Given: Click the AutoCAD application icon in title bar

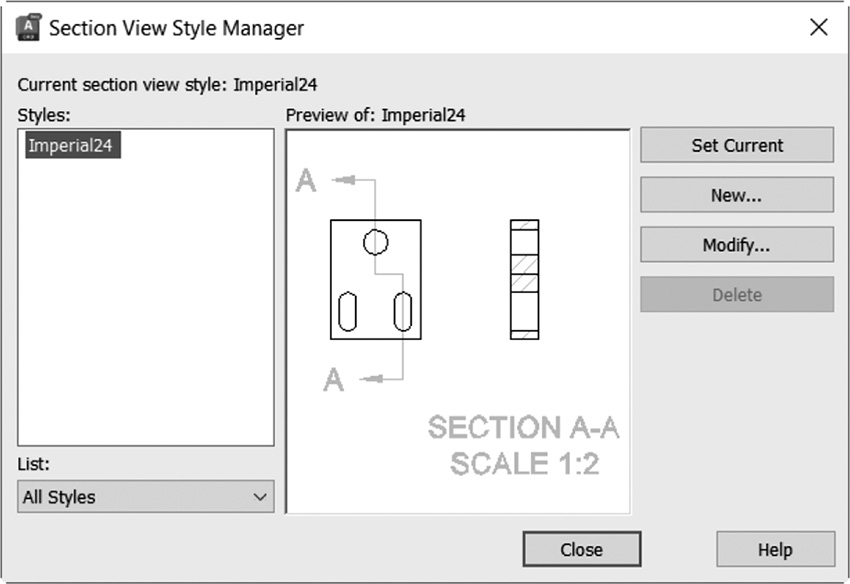Looking at the screenshot, I should click(x=28, y=28).
